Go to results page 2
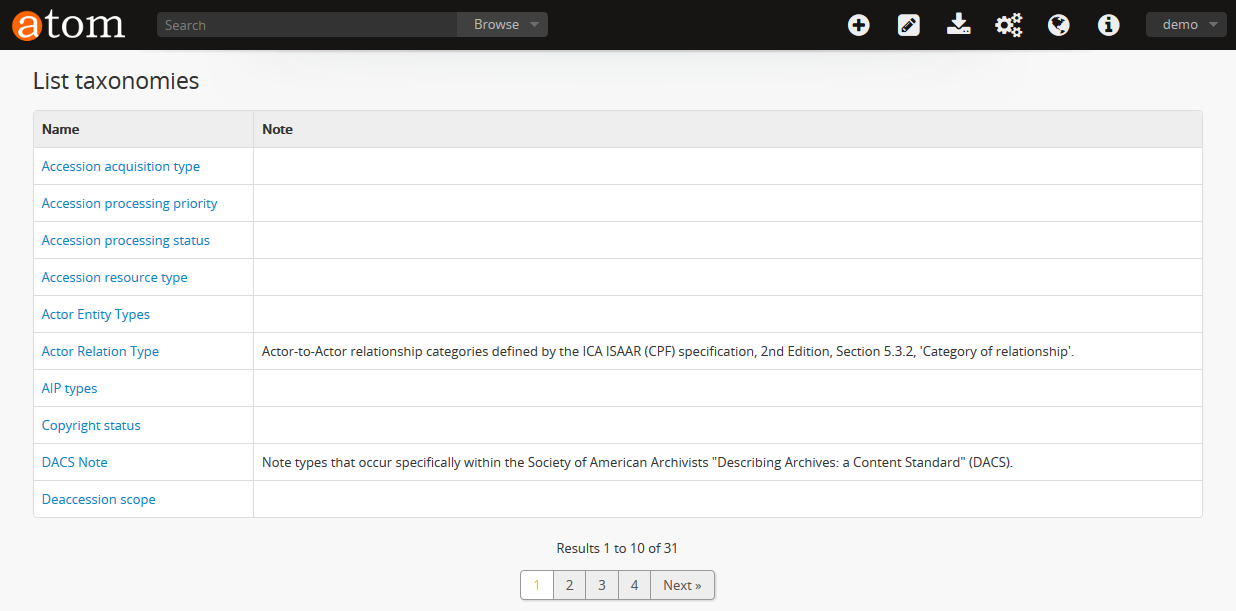Screen dimensions: 1236x611 tap(569, 586)
